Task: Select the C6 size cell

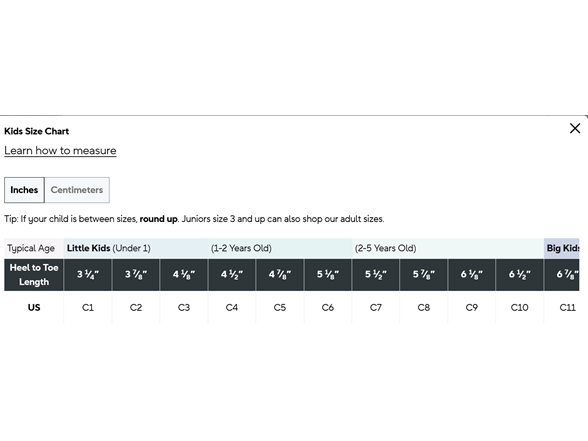Action: click(x=328, y=308)
